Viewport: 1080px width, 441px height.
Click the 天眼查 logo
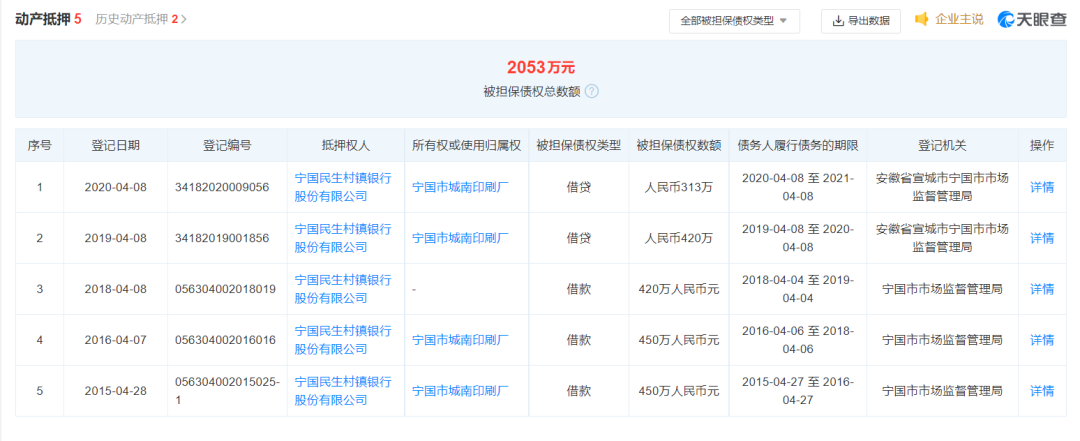click(1031, 20)
